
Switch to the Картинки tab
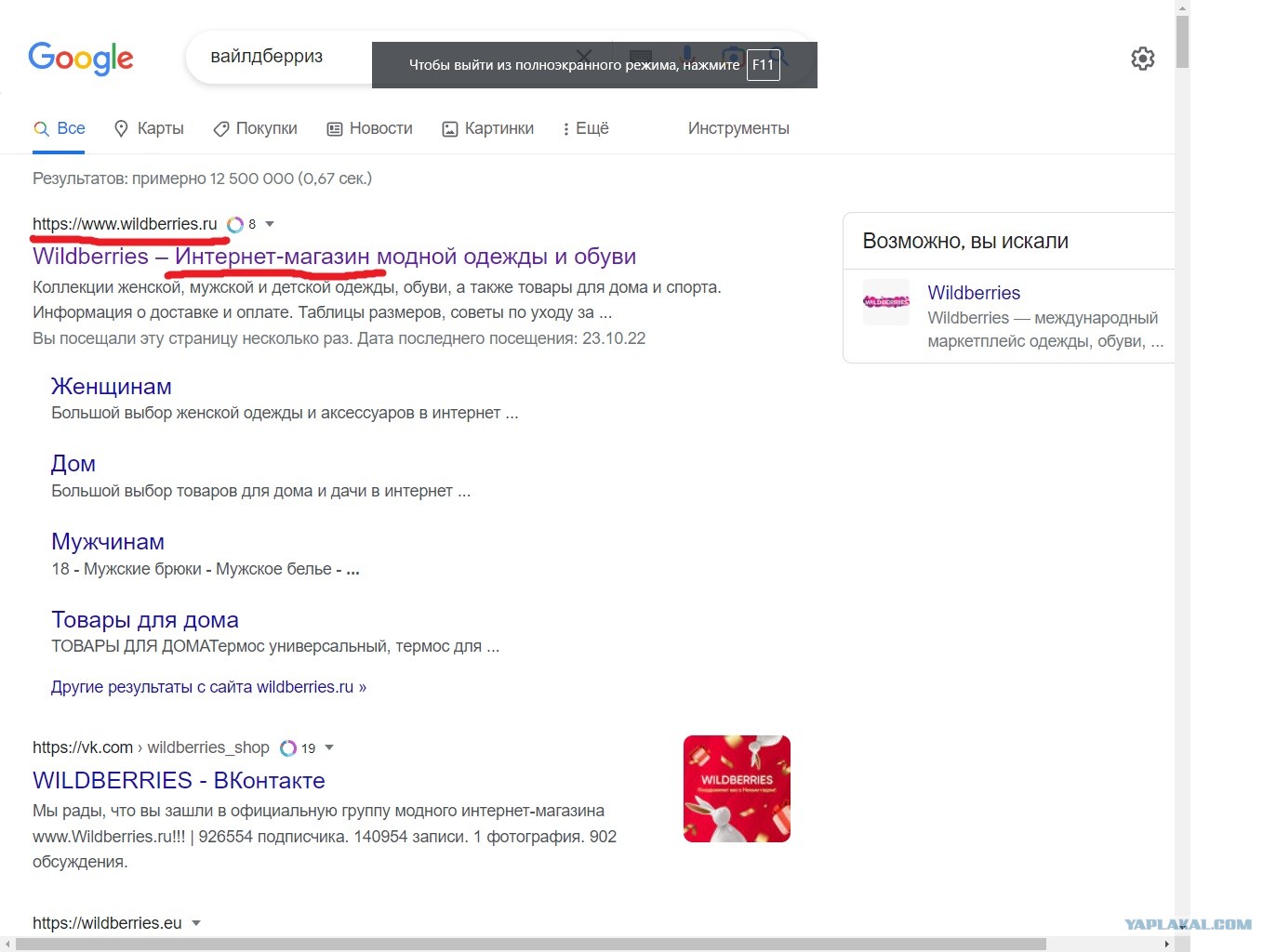[x=487, y=128]
